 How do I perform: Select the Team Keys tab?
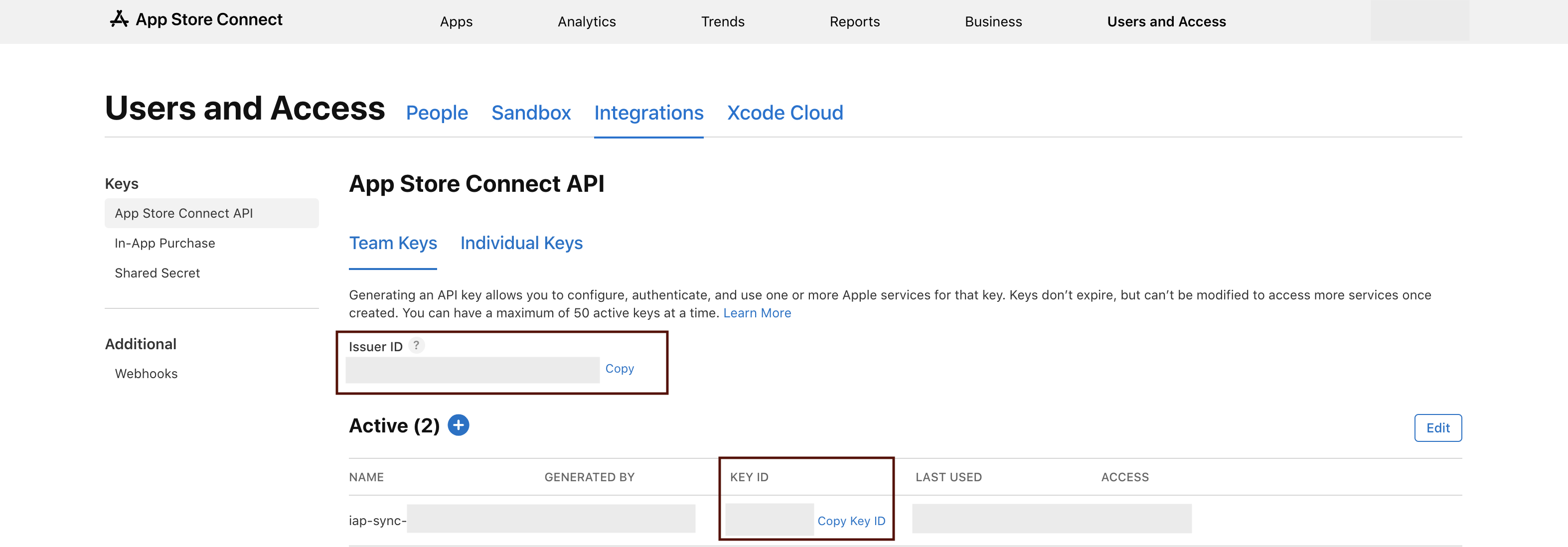point(393,243)
